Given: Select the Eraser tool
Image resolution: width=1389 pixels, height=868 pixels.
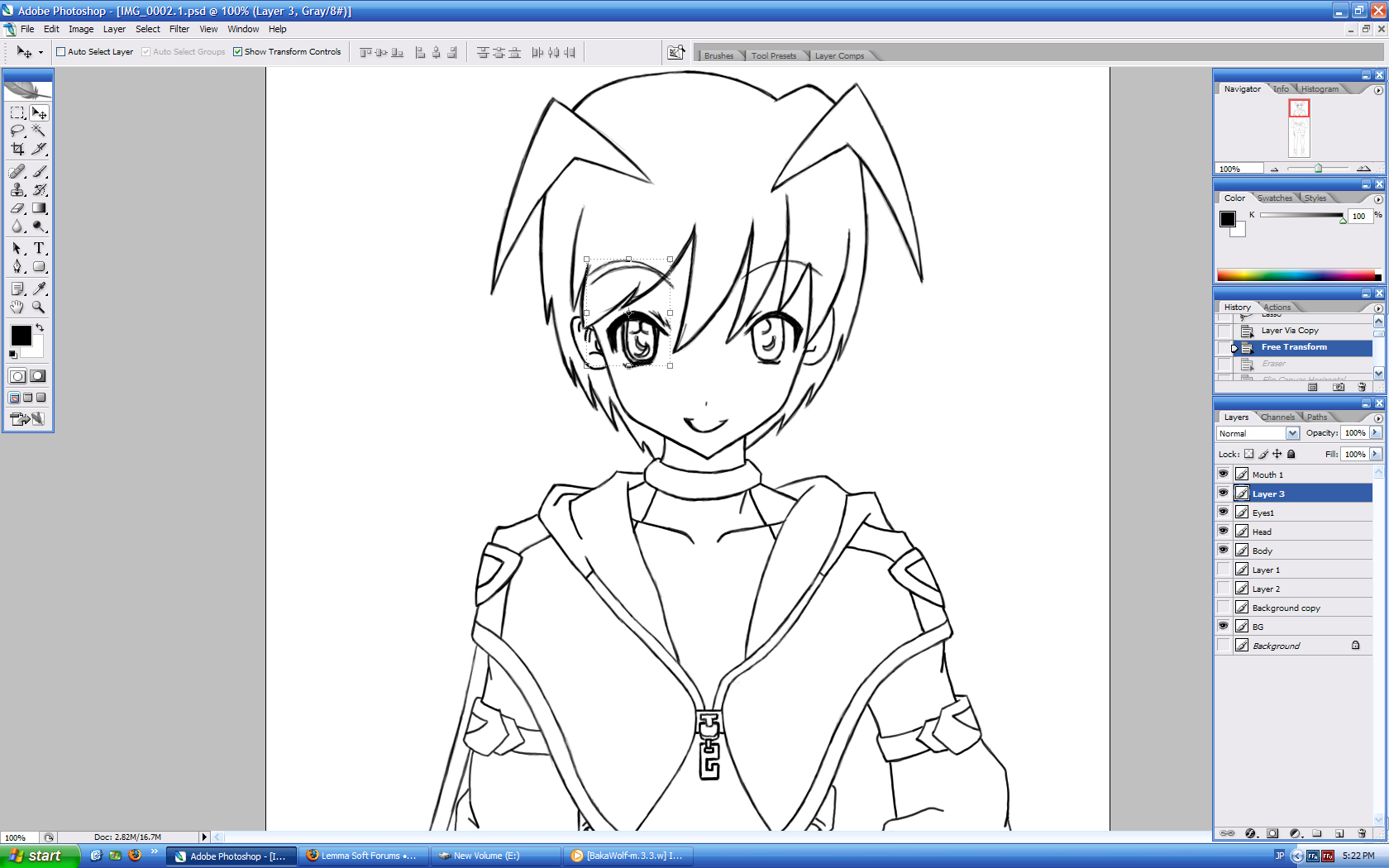Looking at the screenshot, I should click(x=17, y=208).
